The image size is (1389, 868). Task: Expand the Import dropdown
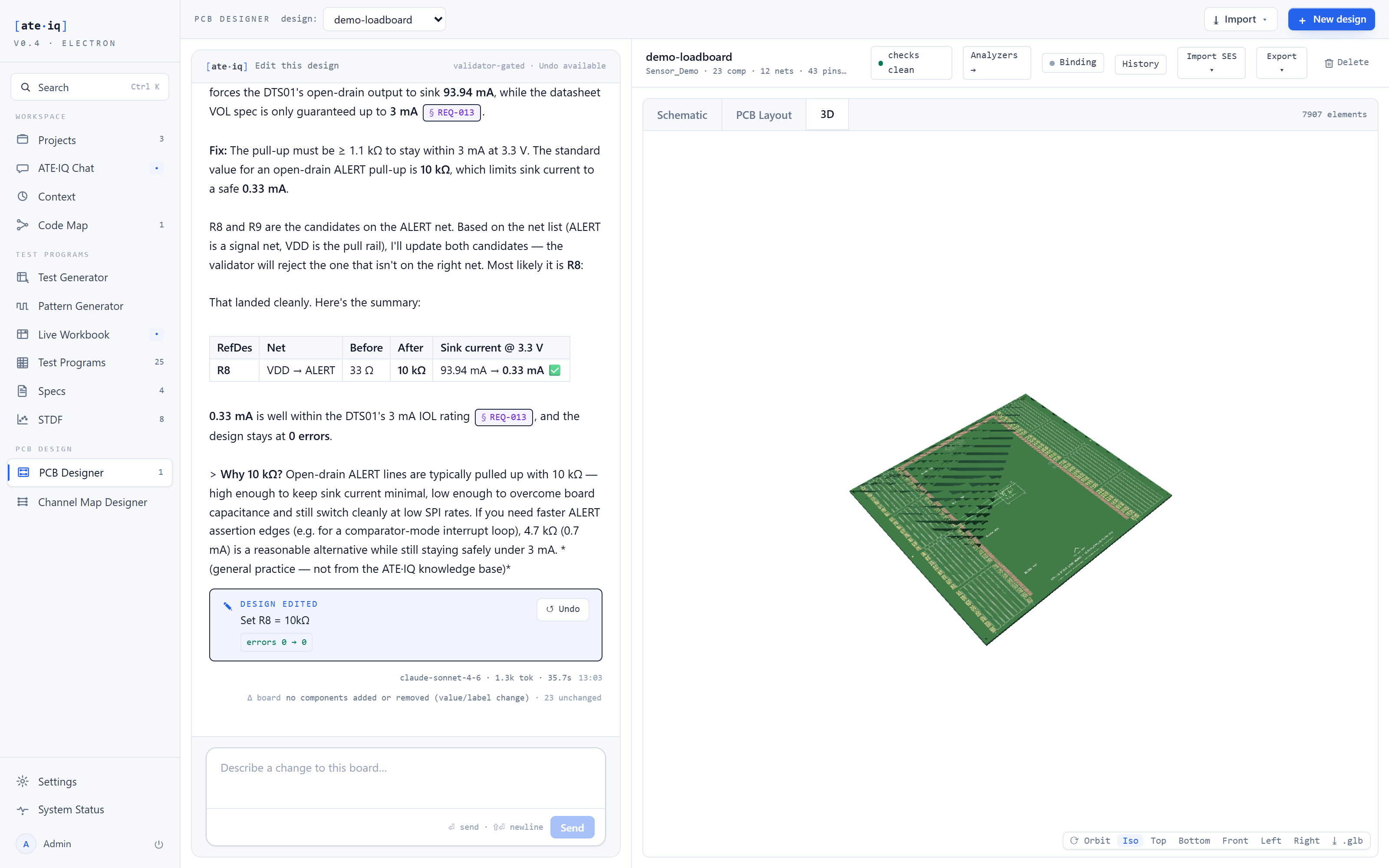tap(1241, 20)
